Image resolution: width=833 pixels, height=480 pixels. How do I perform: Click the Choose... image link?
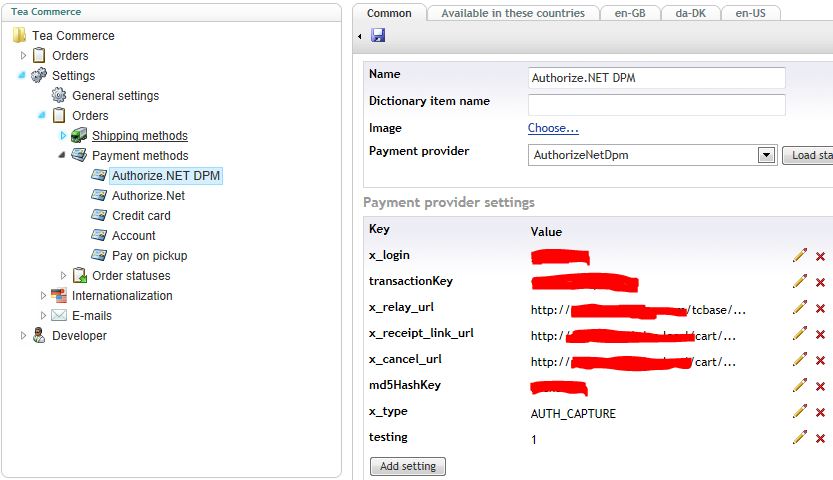pos(553,128)
